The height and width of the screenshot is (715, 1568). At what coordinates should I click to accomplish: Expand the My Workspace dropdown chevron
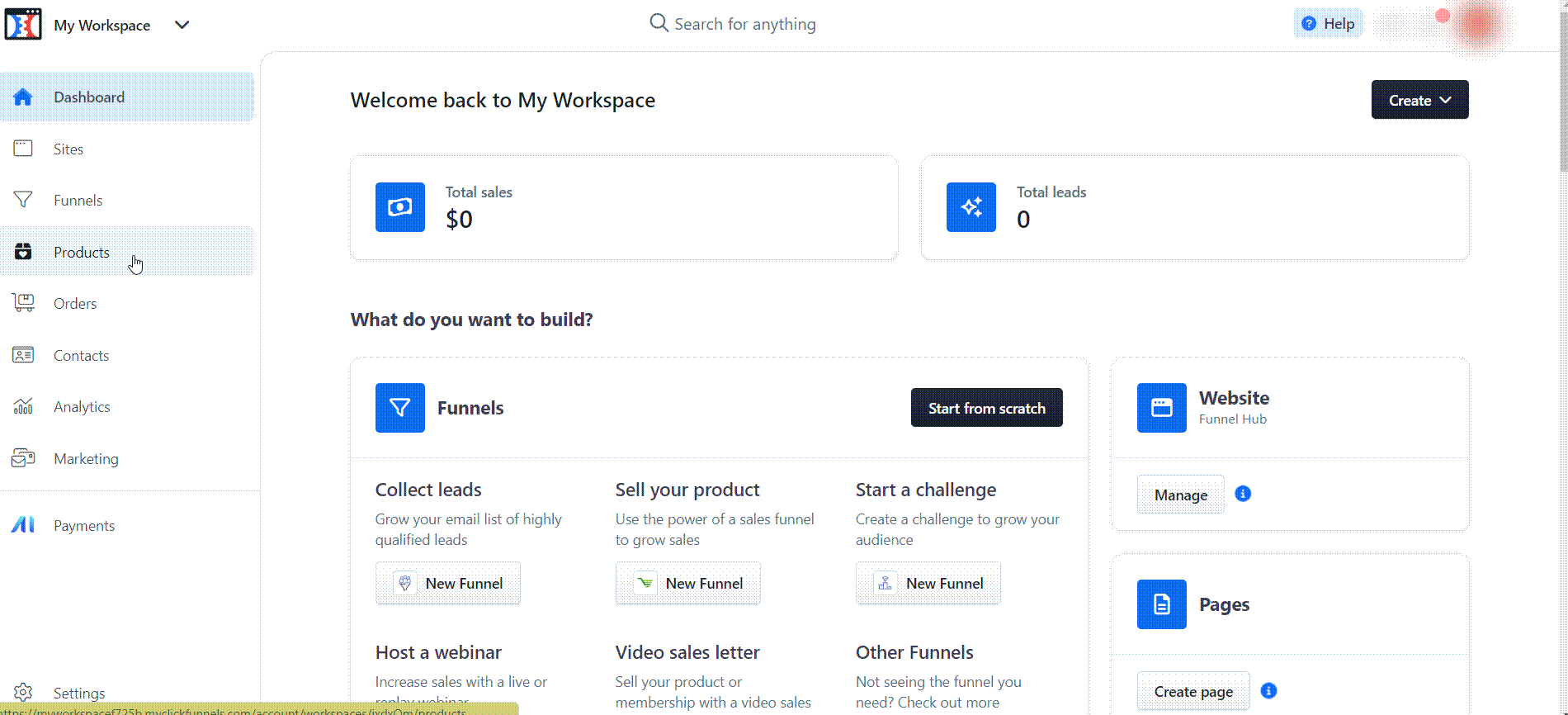click(182, 25)
